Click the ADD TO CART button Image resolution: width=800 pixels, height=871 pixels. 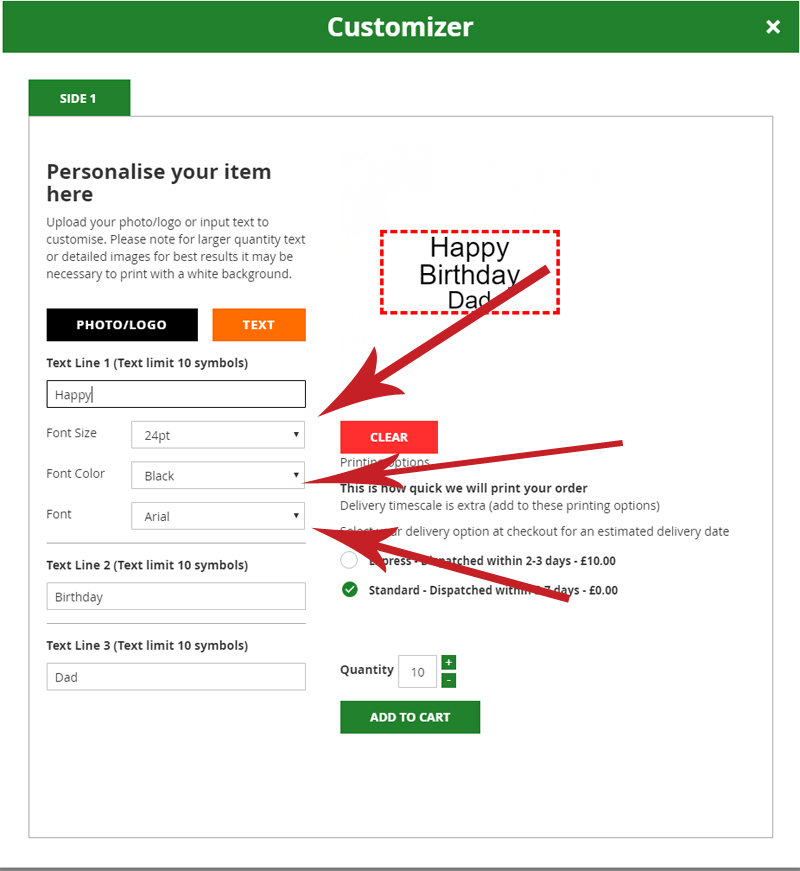[x=410, y=717]
